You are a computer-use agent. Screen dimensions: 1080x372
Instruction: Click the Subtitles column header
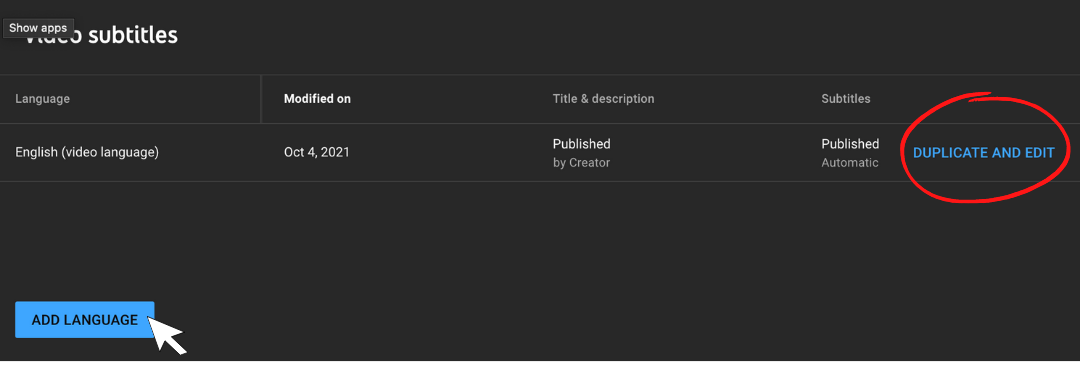pos(846,99)
